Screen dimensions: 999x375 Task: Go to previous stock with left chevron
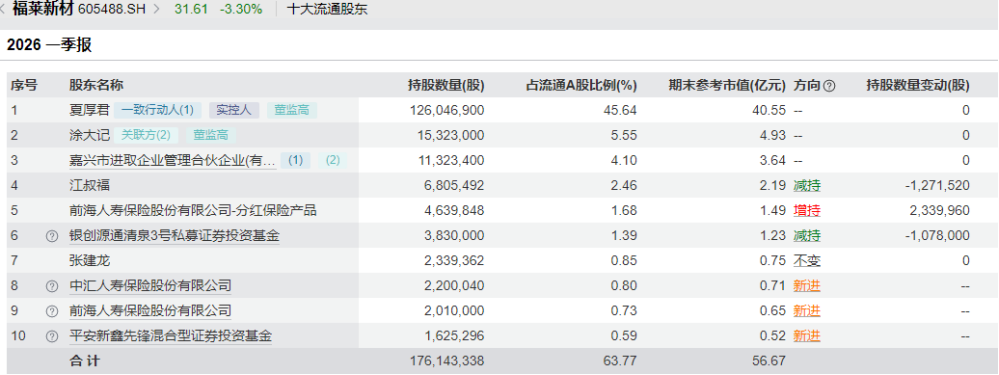coord(3,10)
